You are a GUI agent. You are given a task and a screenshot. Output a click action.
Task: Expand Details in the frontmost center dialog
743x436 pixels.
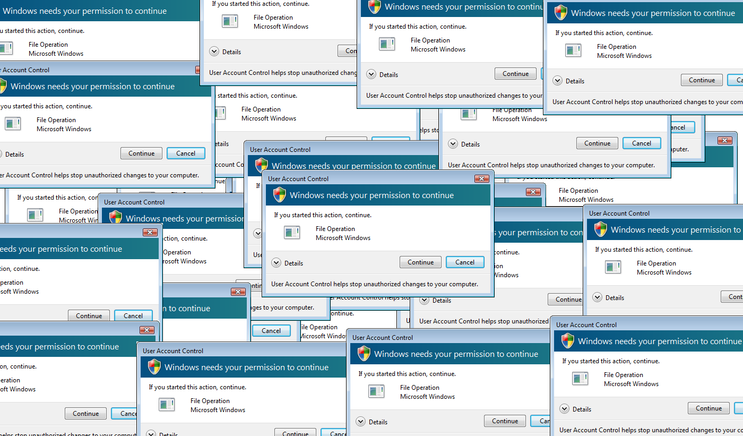[x=276, y=263]
